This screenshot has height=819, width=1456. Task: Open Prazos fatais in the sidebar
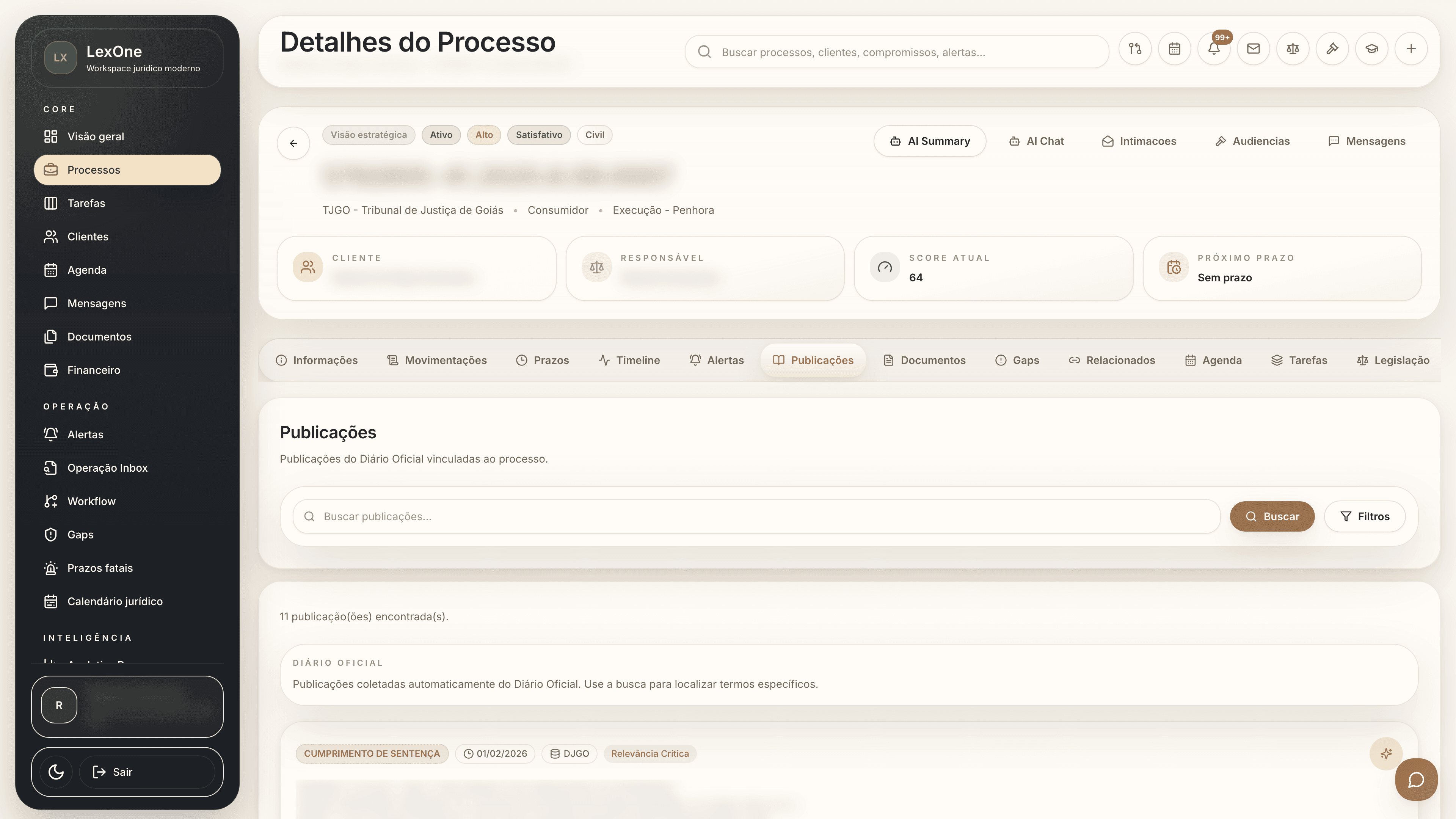99,568
